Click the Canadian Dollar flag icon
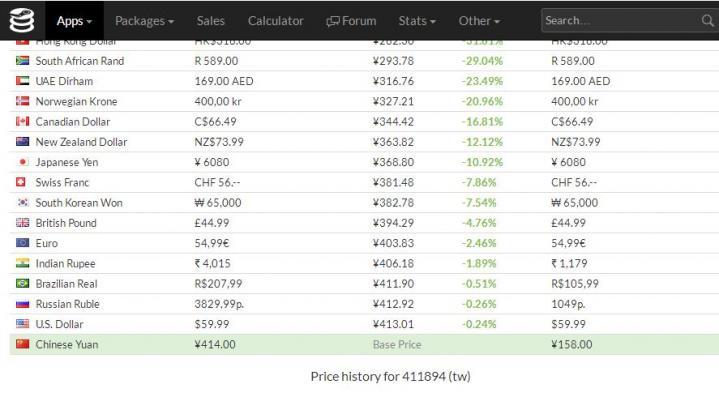 tap(22, 121)
